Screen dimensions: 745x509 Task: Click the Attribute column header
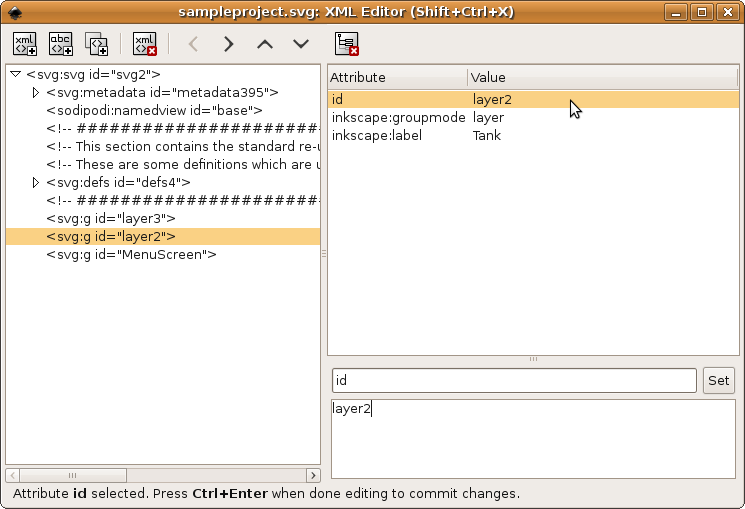398,77
